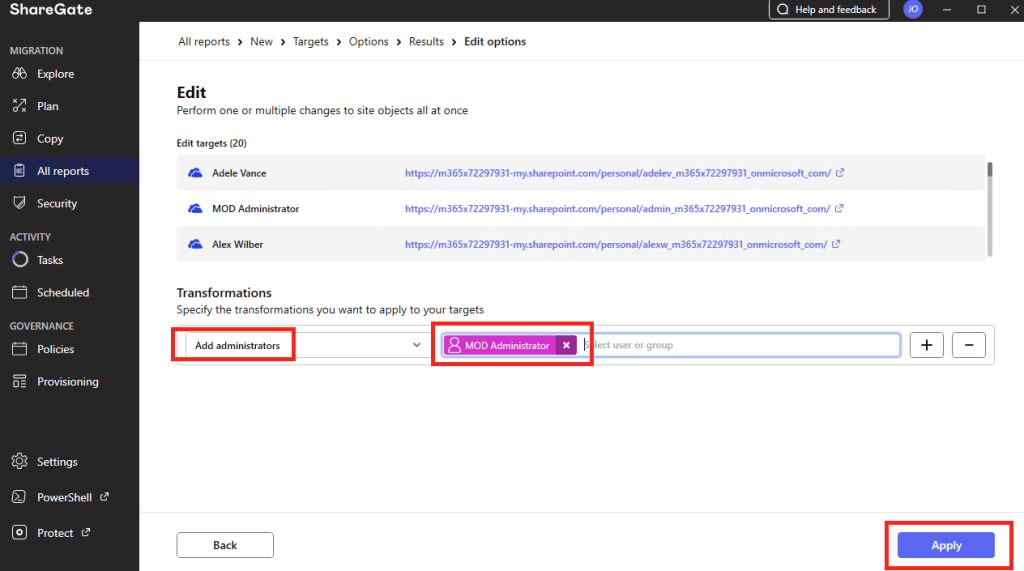Click the OneDrive cloud icon for Adele Vance
Viewport: 1024px width, 571px height.
[x=195, y=173]
